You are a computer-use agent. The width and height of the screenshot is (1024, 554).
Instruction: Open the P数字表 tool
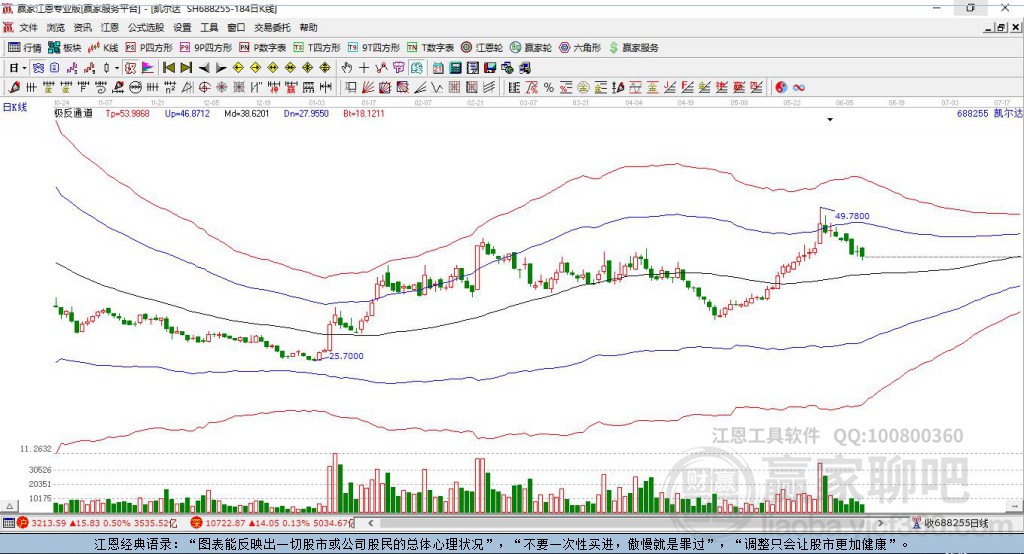click(263, 48)
